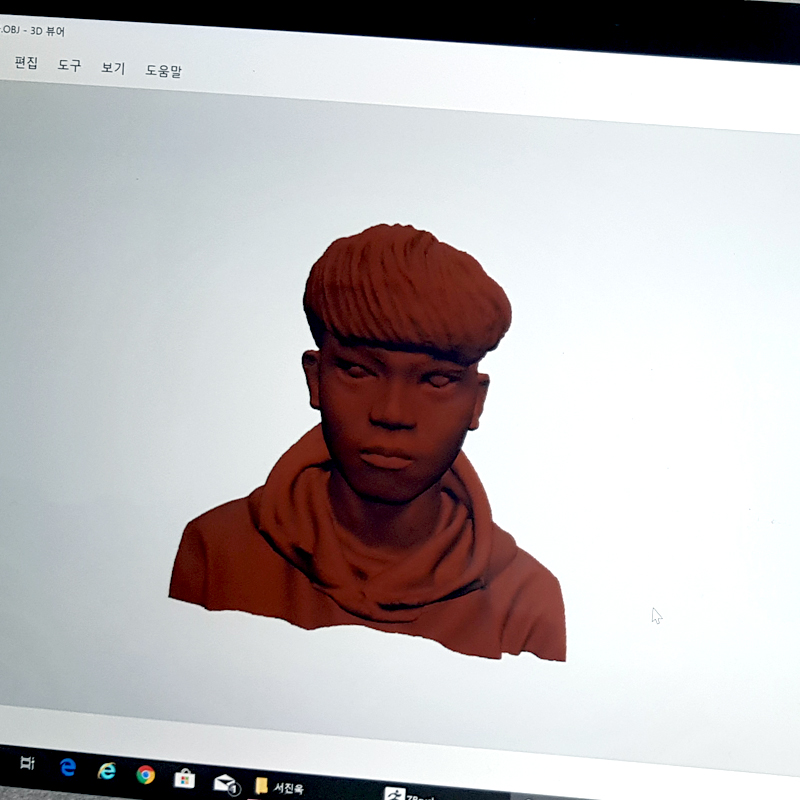The width and height of the screenshot is (800, 800).
Task: Launch Google Chrome from the taskbar
Action: tap(146, 774)
